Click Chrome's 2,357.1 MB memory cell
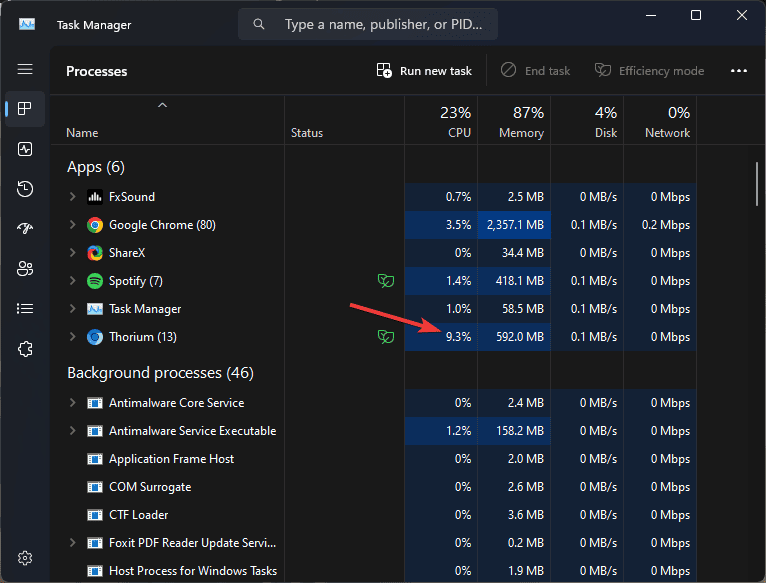The height and width of the screenshot is (583, 766). [x=515, y=225]
